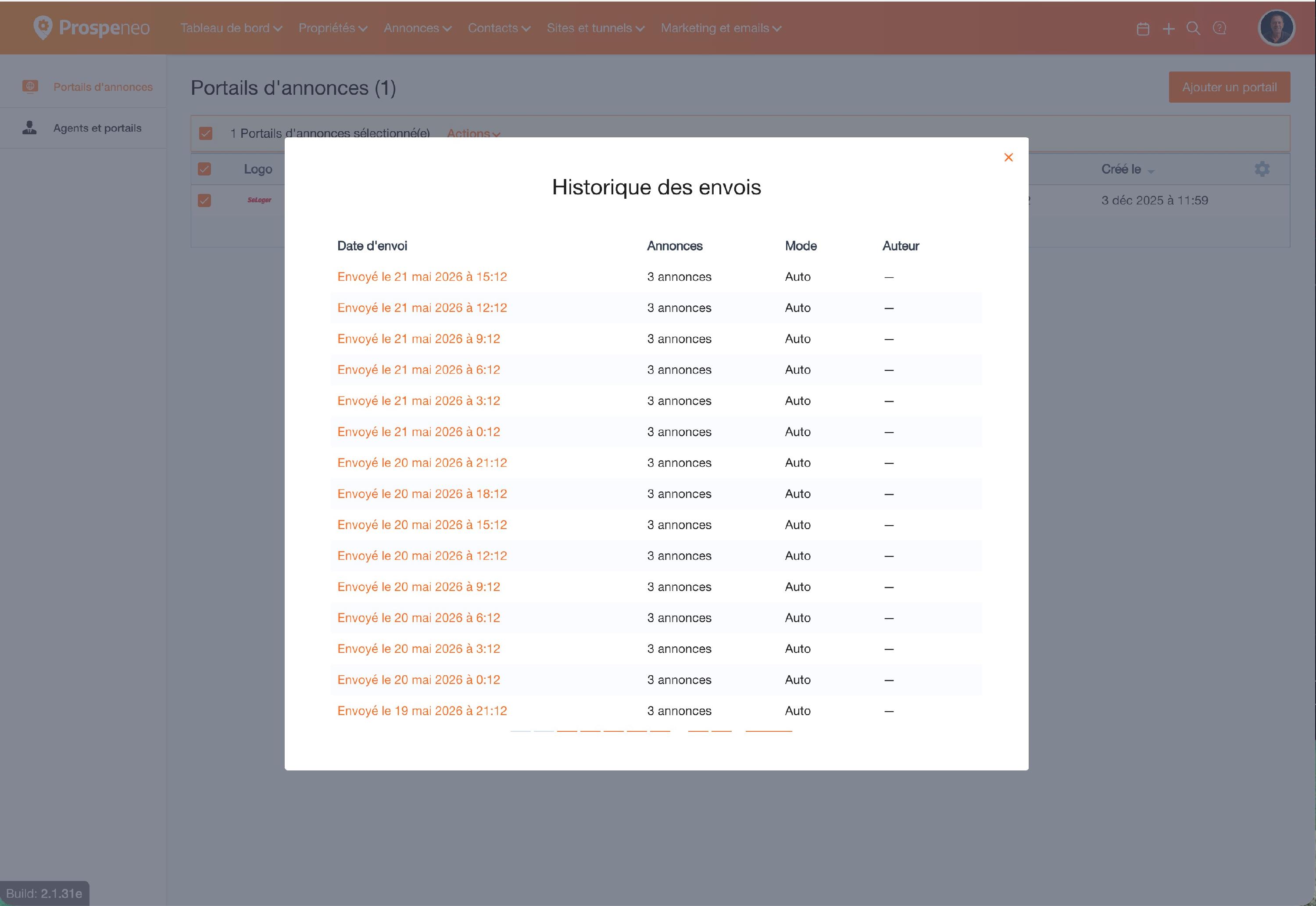Click the Logo column header behind the dialog
The image size is (1316, 906).
[x=257, y=169]
